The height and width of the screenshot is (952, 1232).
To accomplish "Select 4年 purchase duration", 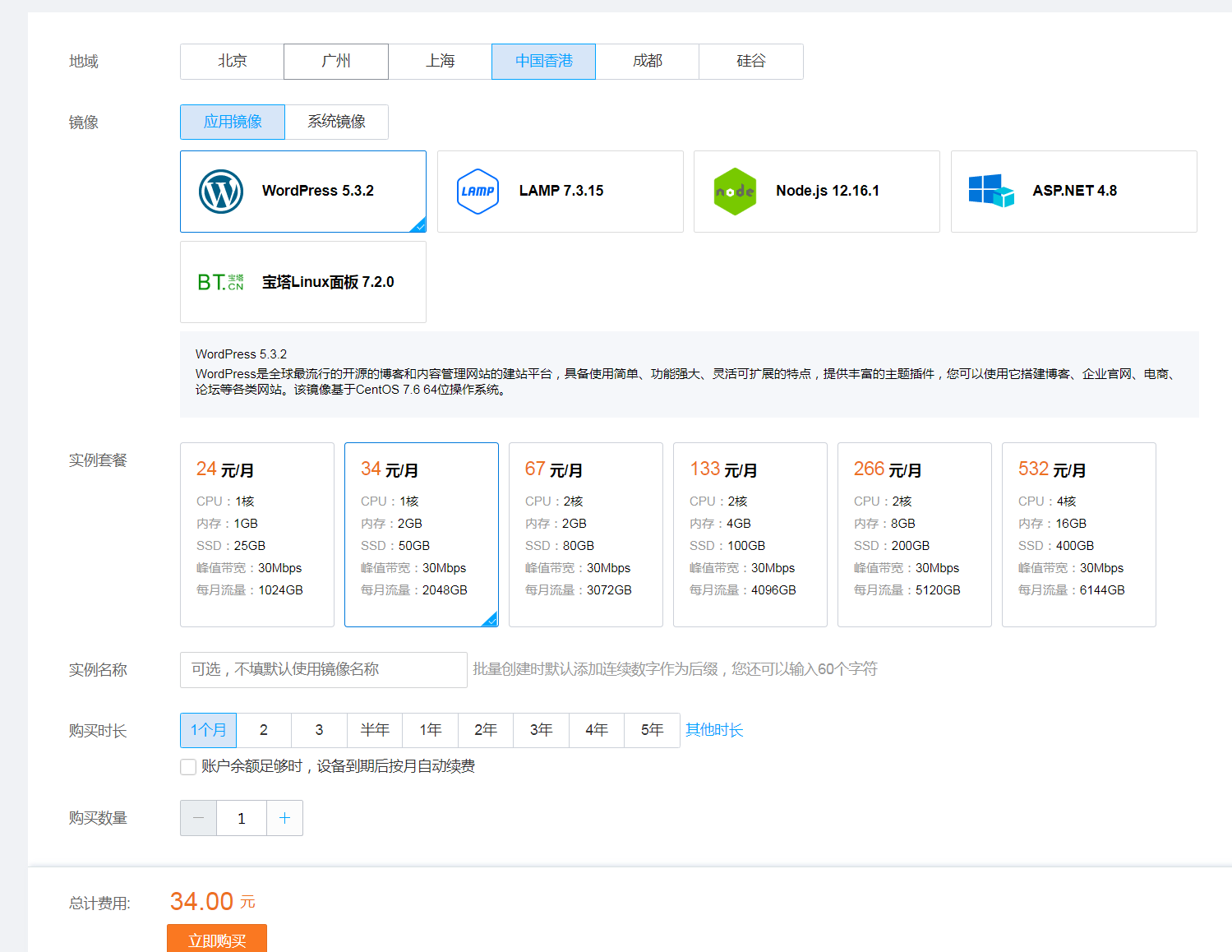I will click(597, 730).
